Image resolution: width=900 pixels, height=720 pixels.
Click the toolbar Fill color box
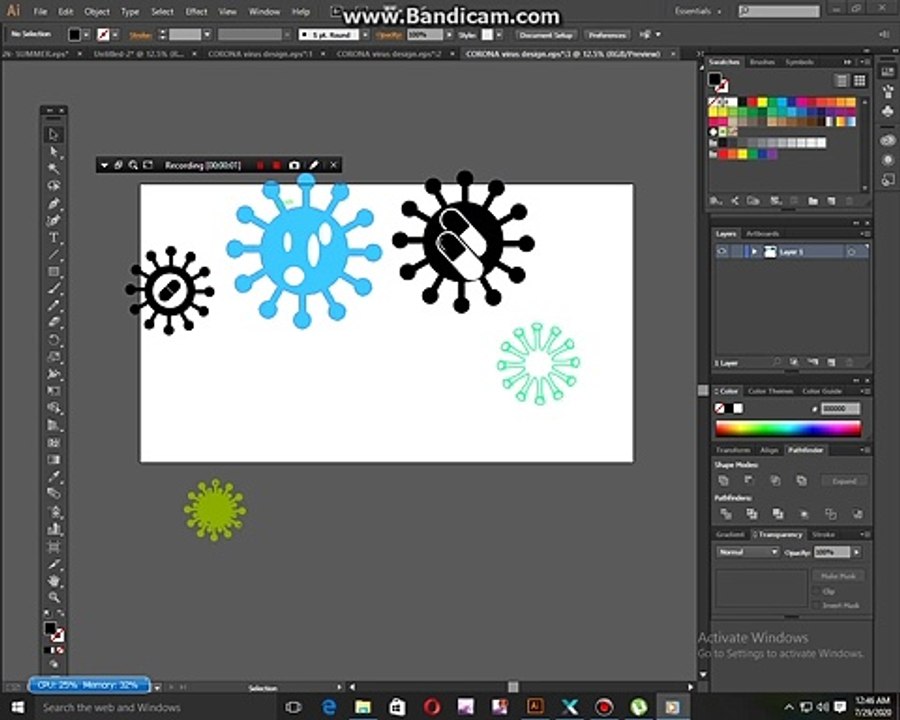pyautogui.click(x=51, y=628)
